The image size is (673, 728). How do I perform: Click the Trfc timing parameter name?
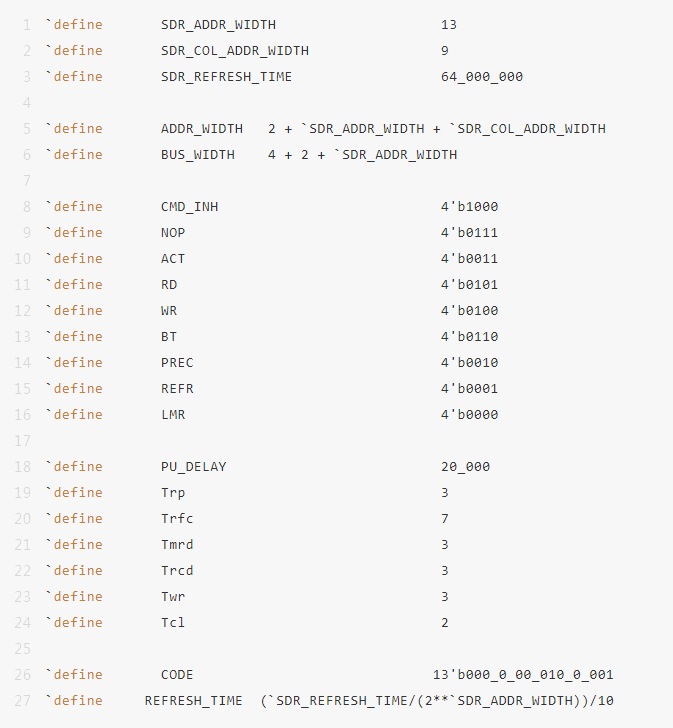177,519
